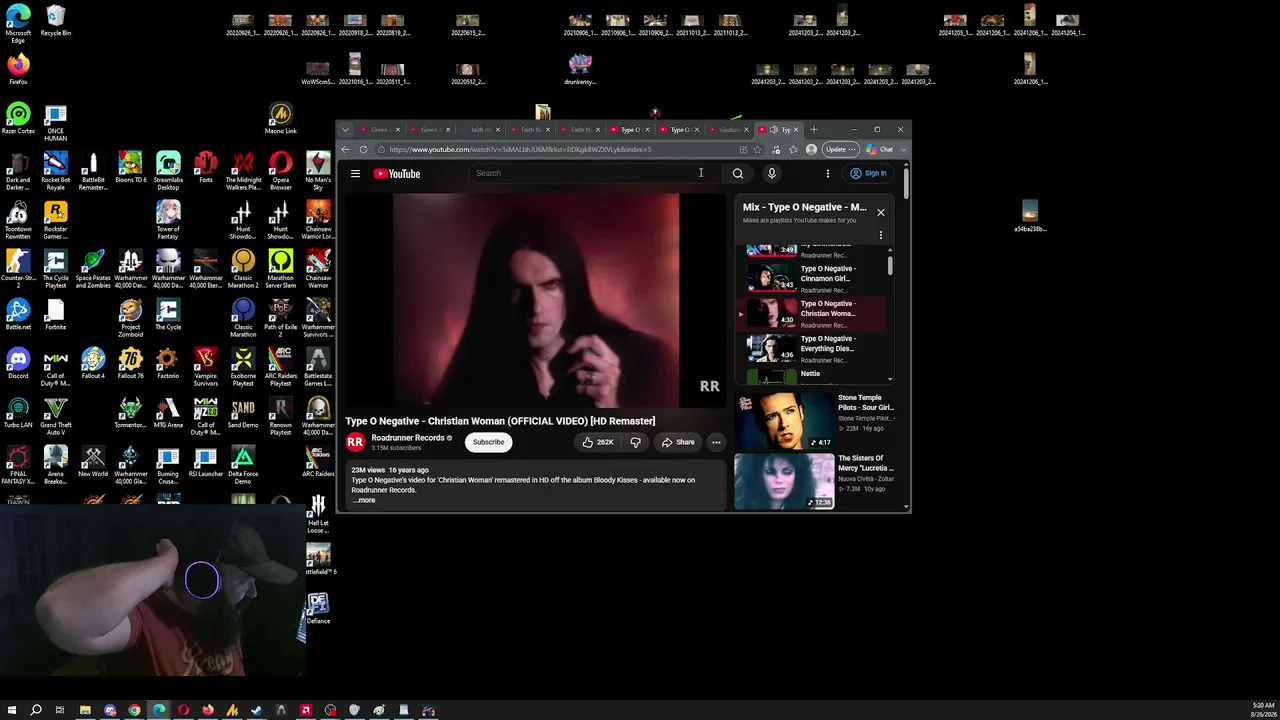Open YouTube settings three-dot menu
Viewport: 1280px width, 720px height.
point(827,173)
